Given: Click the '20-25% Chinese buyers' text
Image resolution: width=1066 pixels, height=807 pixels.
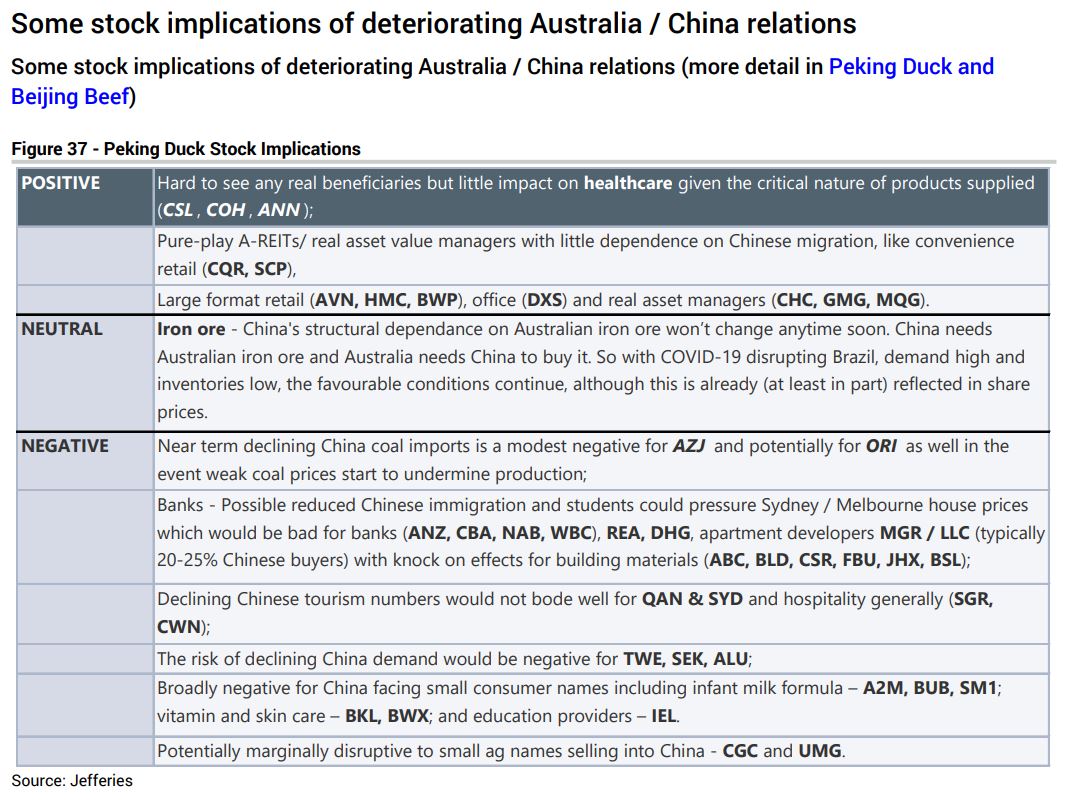Looking at the screenshot, I should 252,560.
